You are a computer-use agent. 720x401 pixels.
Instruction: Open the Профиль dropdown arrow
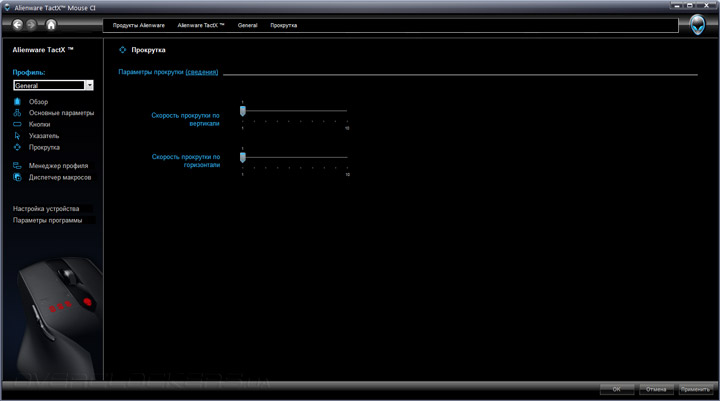pyautogui.click(x=89, y=85)
